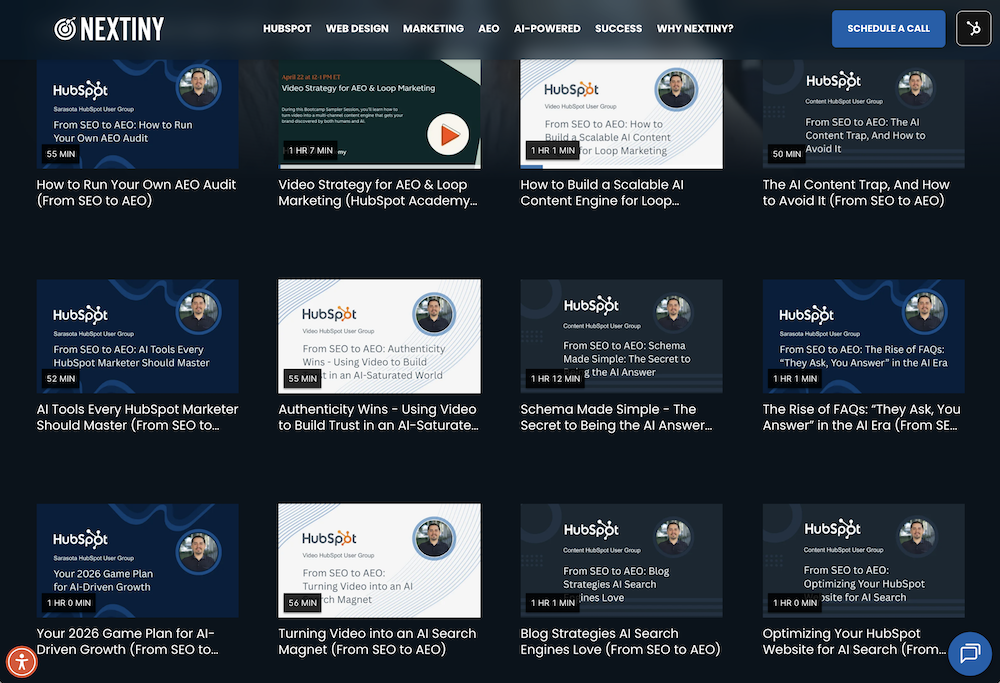Open the HubSpot icon button in header
1000x683 pixels.
(973, 28)
